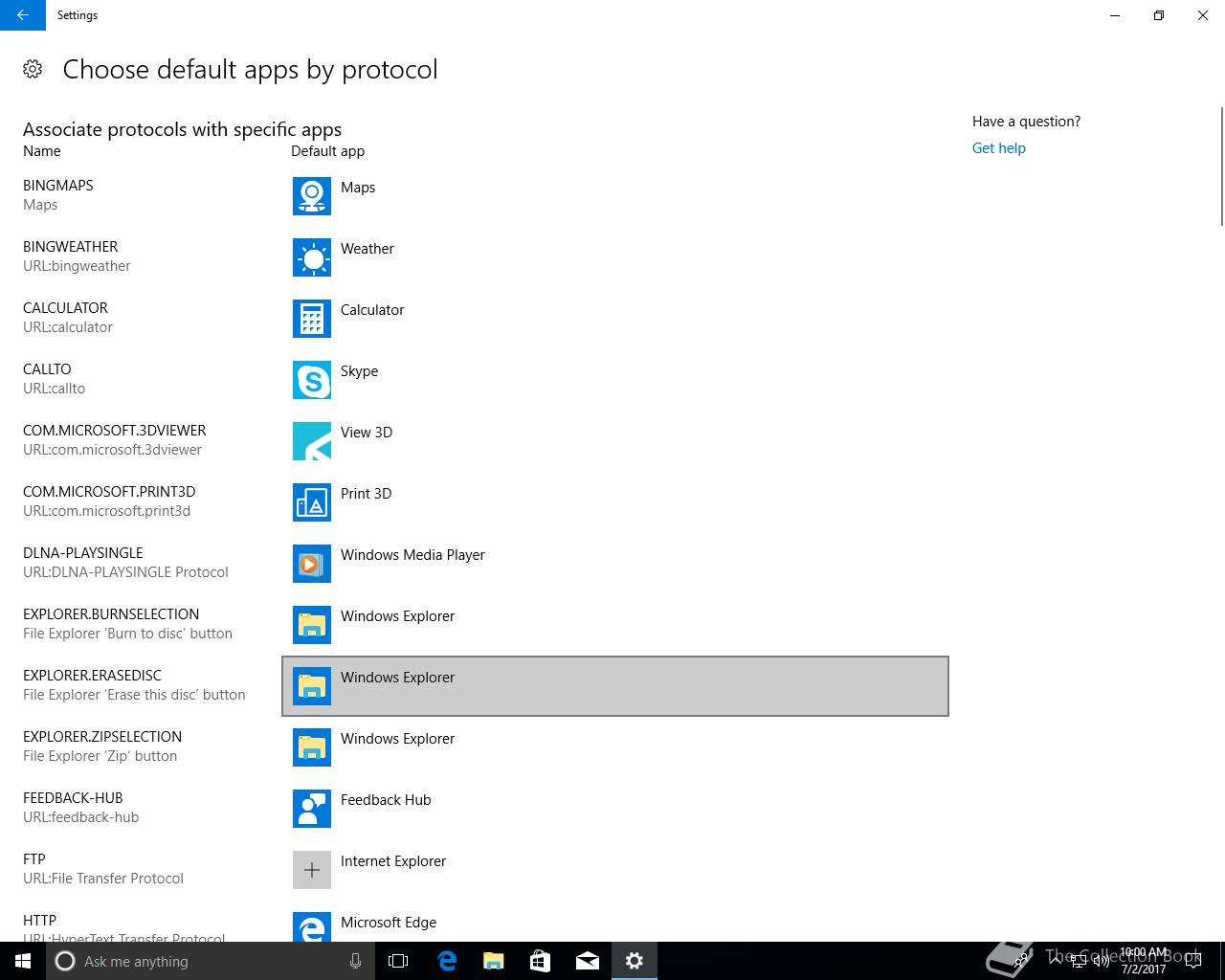
Task: Select the EXPLORER.BURNSELECTION protocol name
Action: point(111,614)
